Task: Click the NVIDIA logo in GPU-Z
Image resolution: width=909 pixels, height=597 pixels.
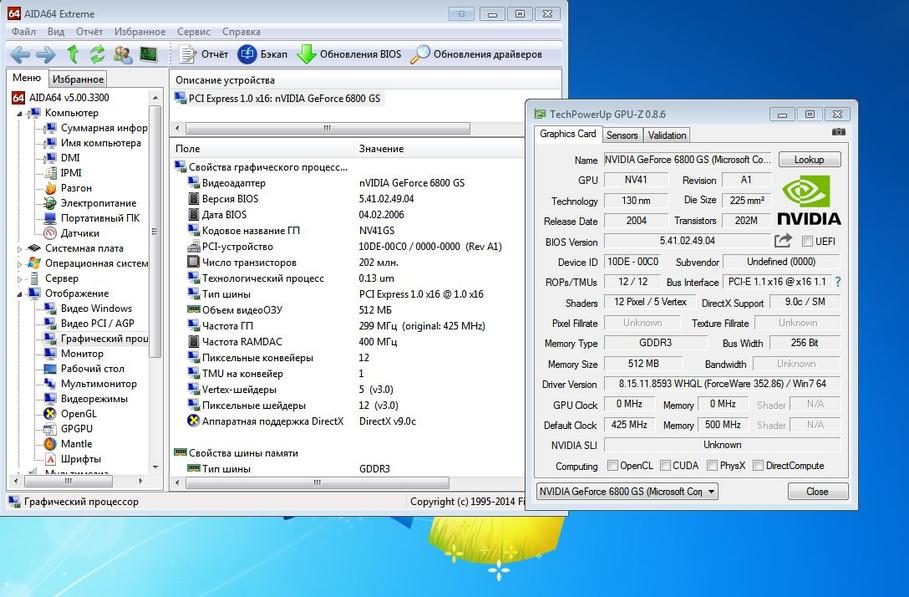Action: pos(809,201)
